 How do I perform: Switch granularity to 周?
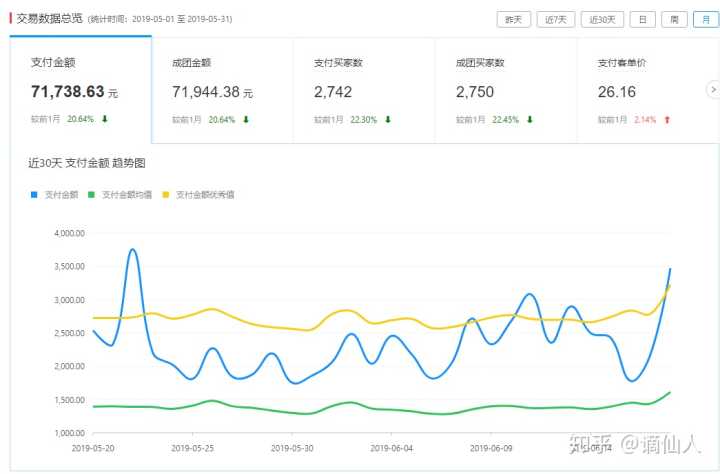(x=673, y=19)
